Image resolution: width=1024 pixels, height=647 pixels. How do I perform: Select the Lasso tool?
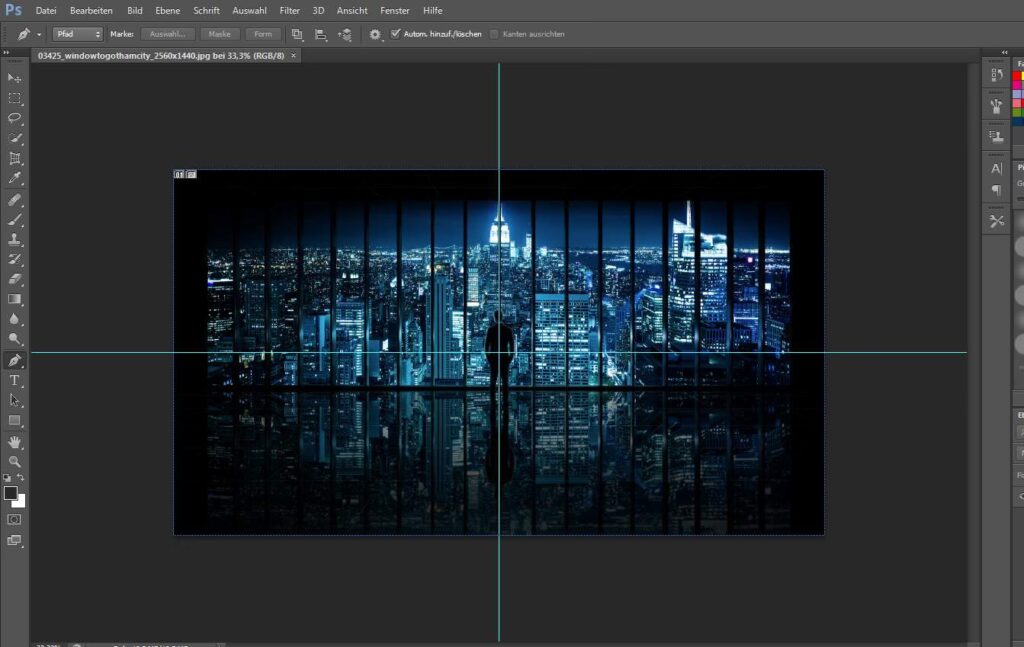[15, 118]
